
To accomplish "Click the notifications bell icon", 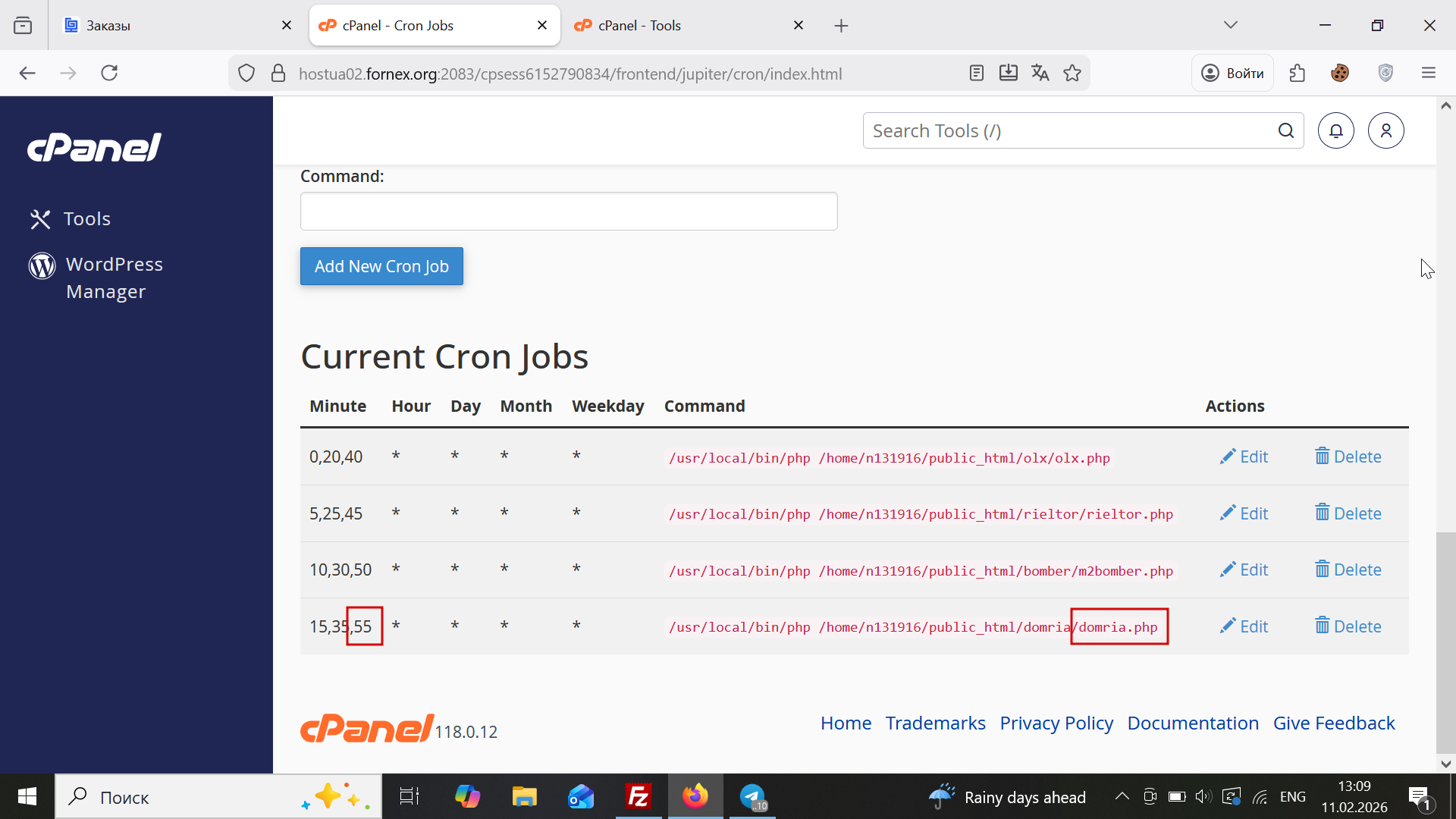I will coord(1335,131).
